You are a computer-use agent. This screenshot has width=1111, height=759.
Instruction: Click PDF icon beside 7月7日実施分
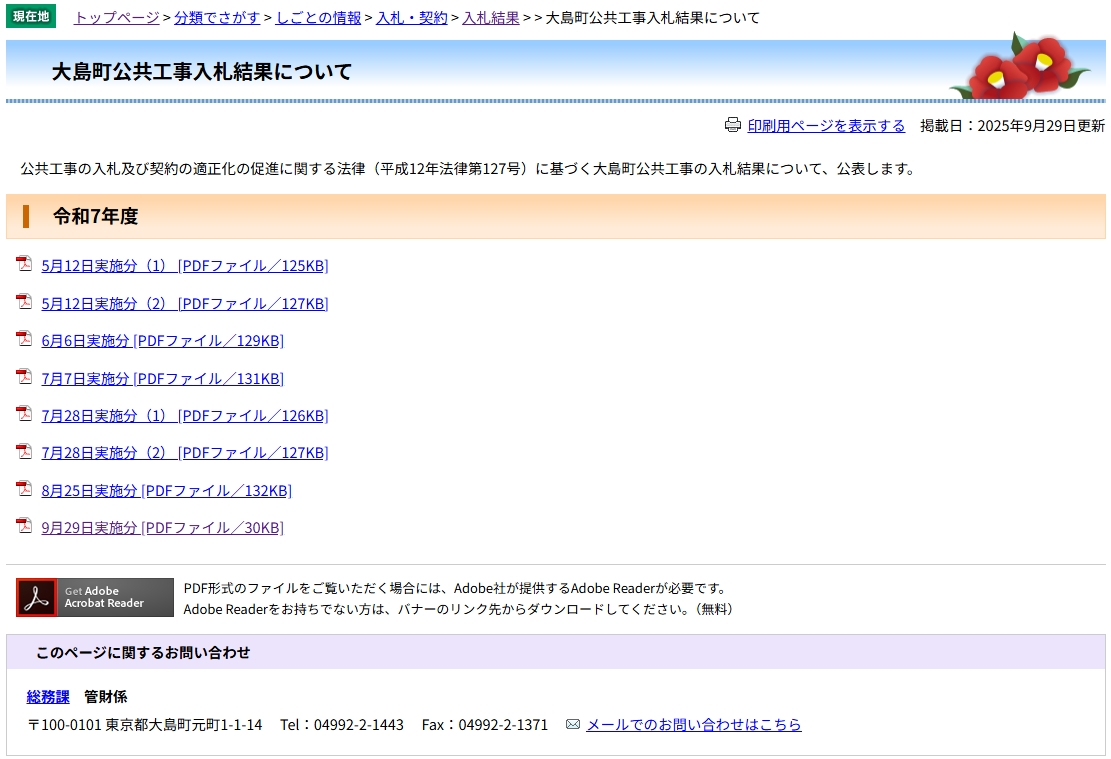tap(24, 377)
